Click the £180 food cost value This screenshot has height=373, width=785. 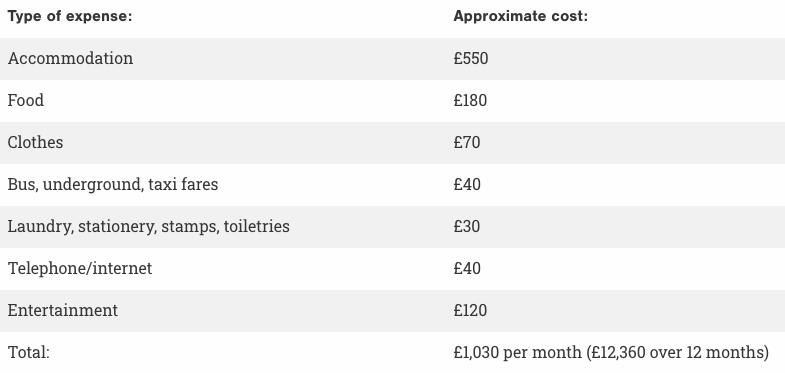[470, 100]
